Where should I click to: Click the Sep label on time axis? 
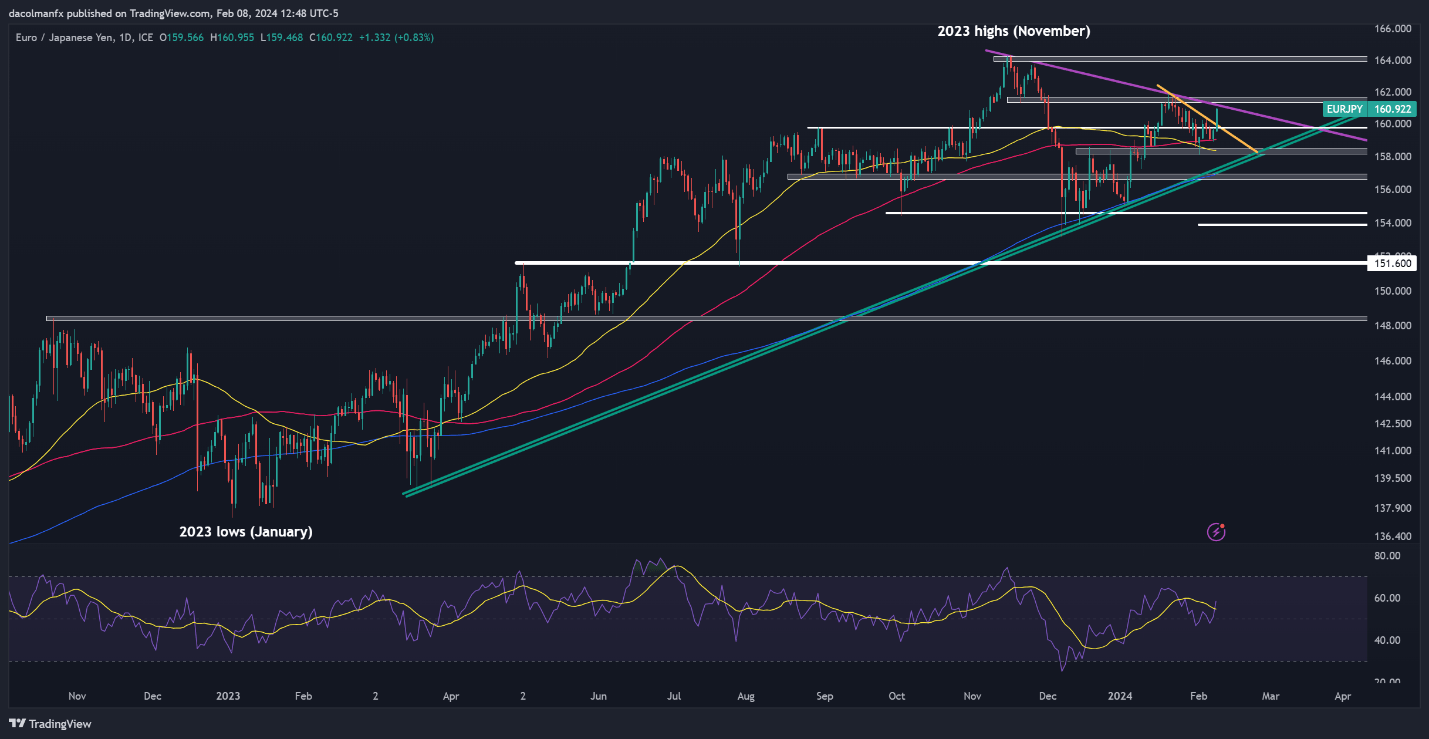(824, 695)
